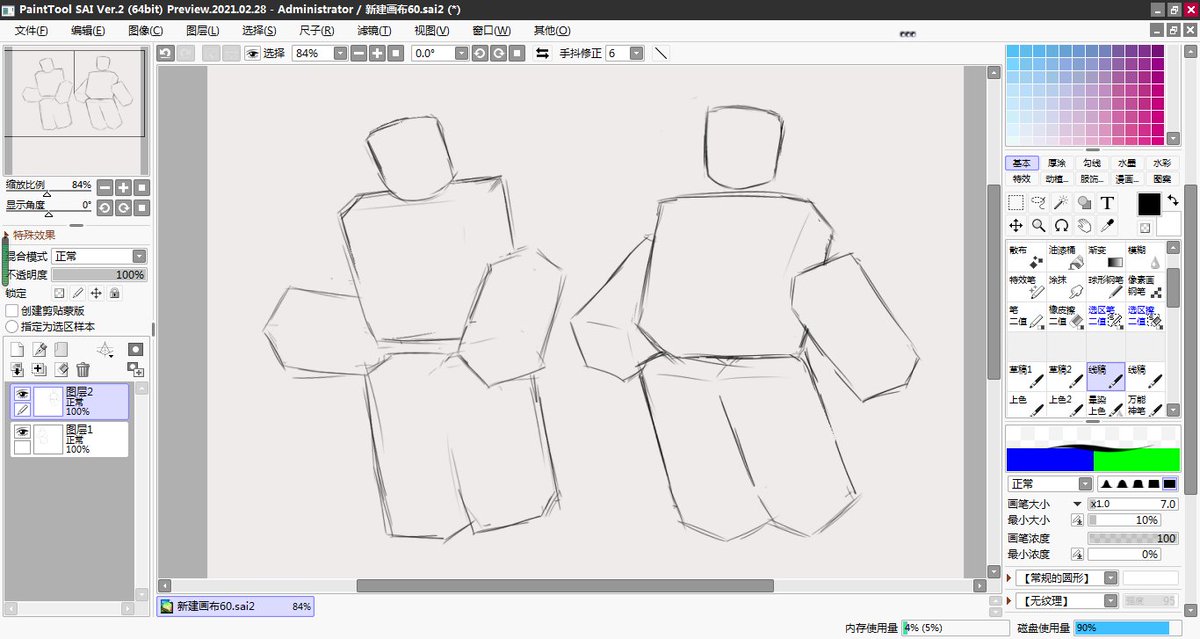Click the black foreground color swatch

pos(1149,203)
